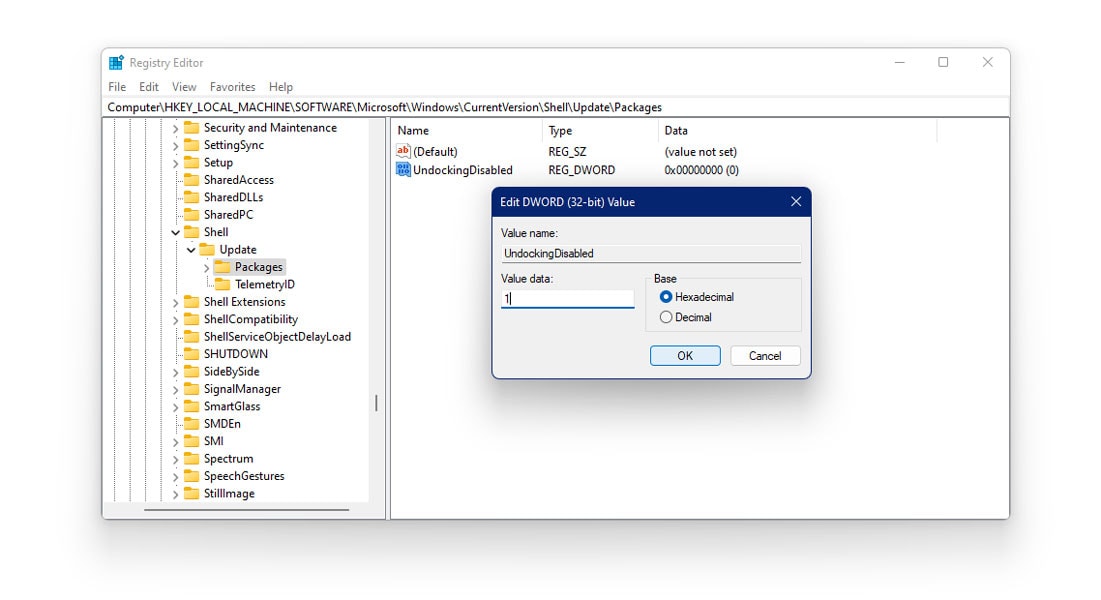The image size is (1101, 600).
Task: Expand the Security and Maintenance node
Action: pos(176,128)
